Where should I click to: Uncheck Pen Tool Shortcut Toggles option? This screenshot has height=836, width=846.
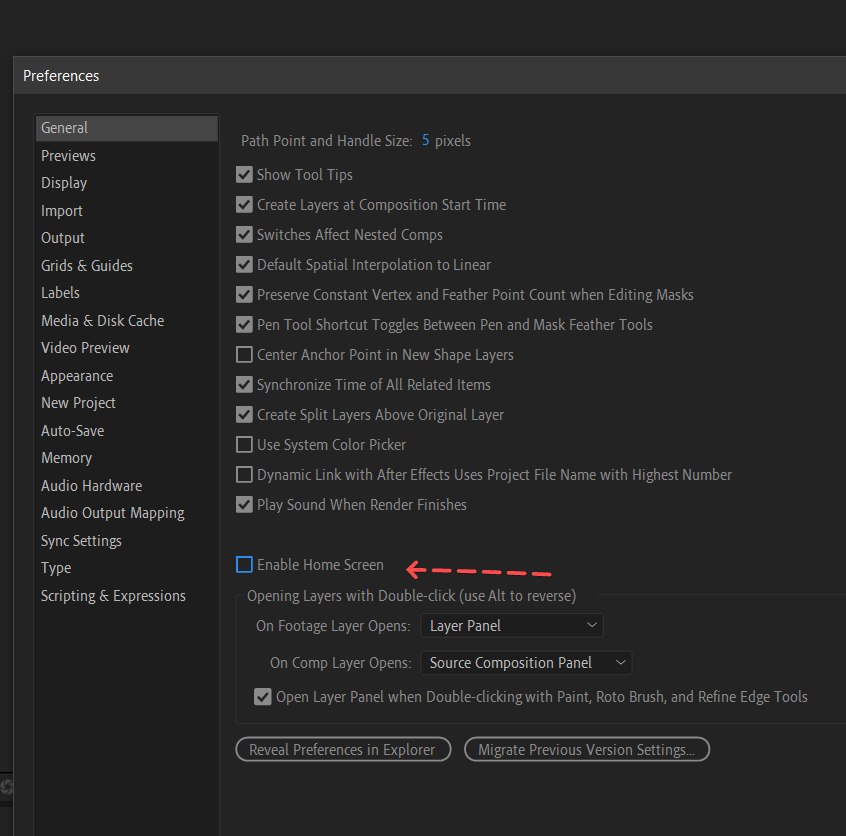(244, 325)
